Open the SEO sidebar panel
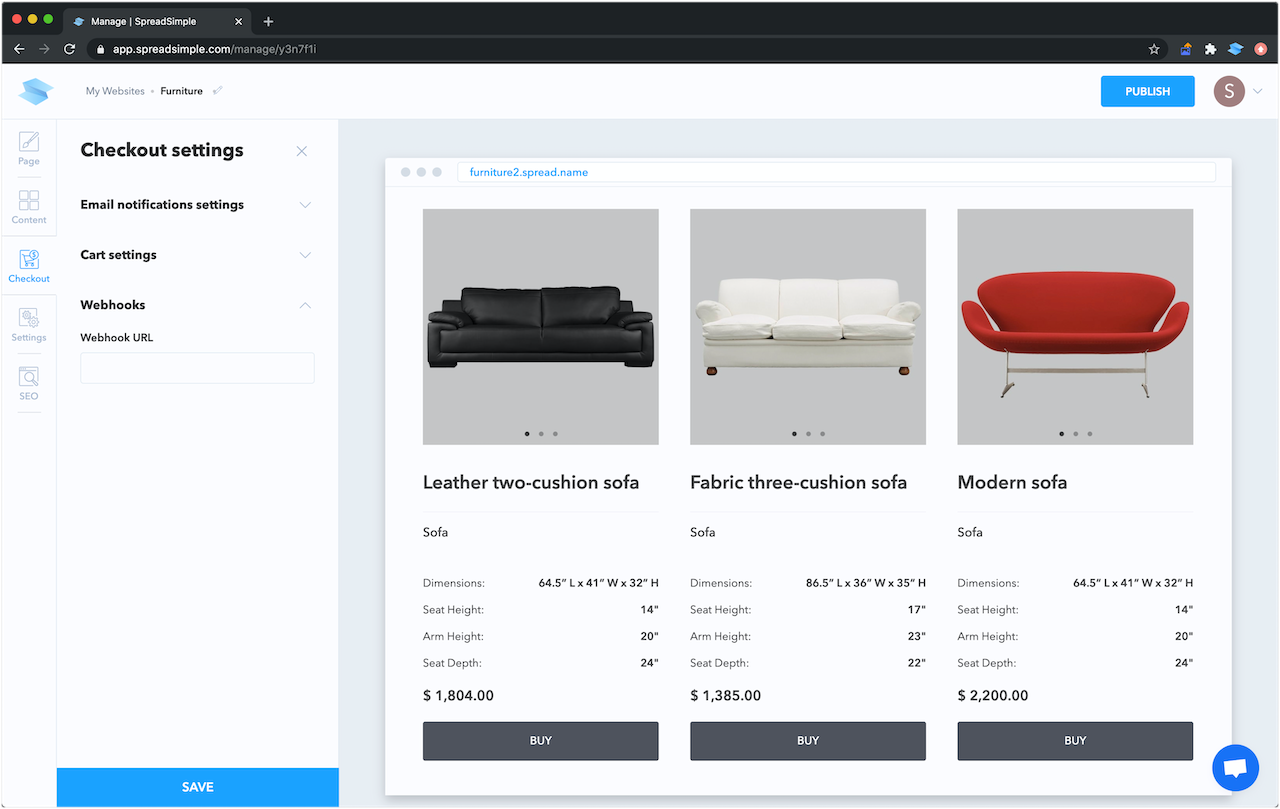 pos(29,384)
